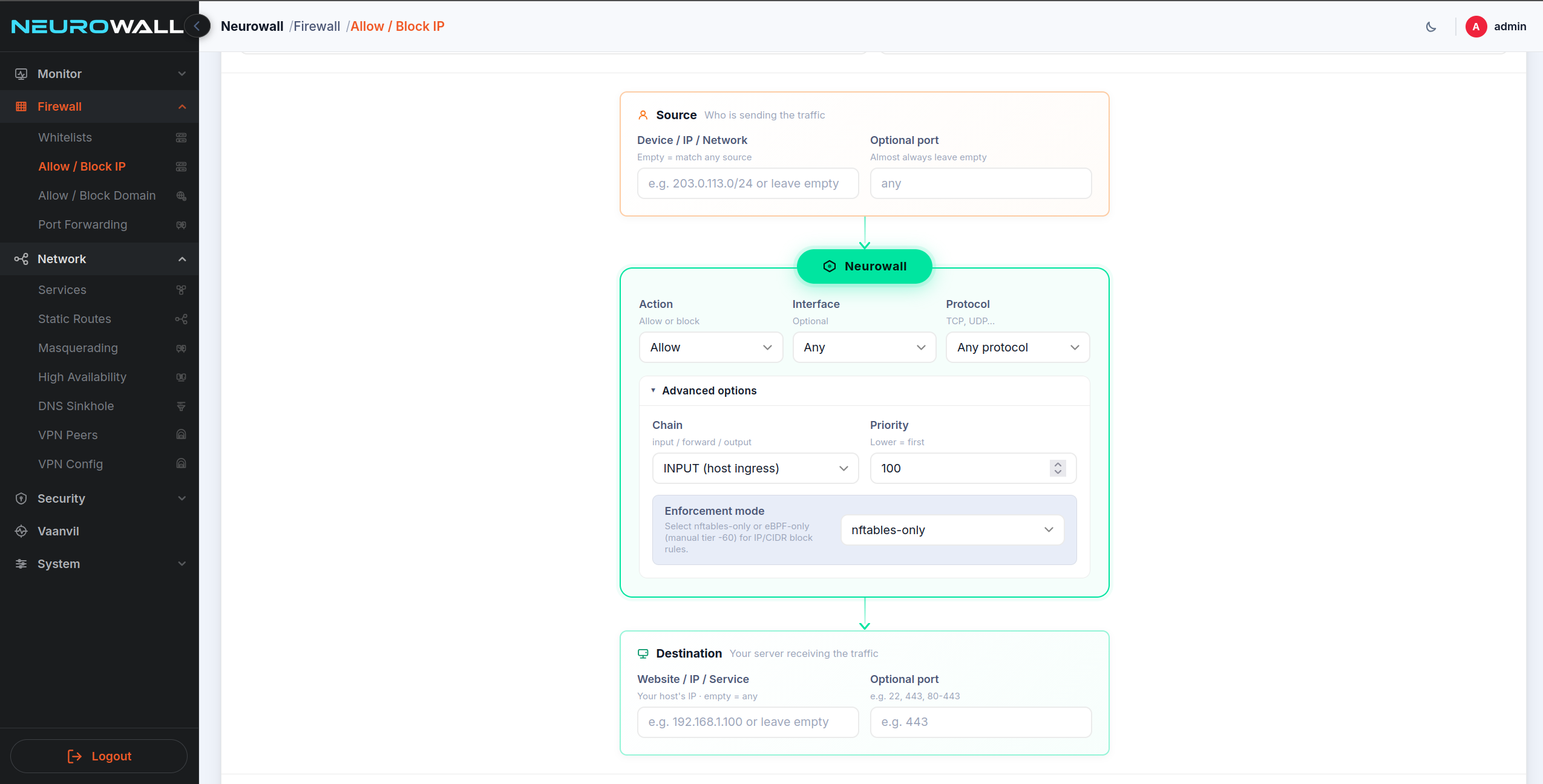Open the Services page
Image resolution: width=1543 pixels, height=784 pixels.
click(x=62, y=290)
